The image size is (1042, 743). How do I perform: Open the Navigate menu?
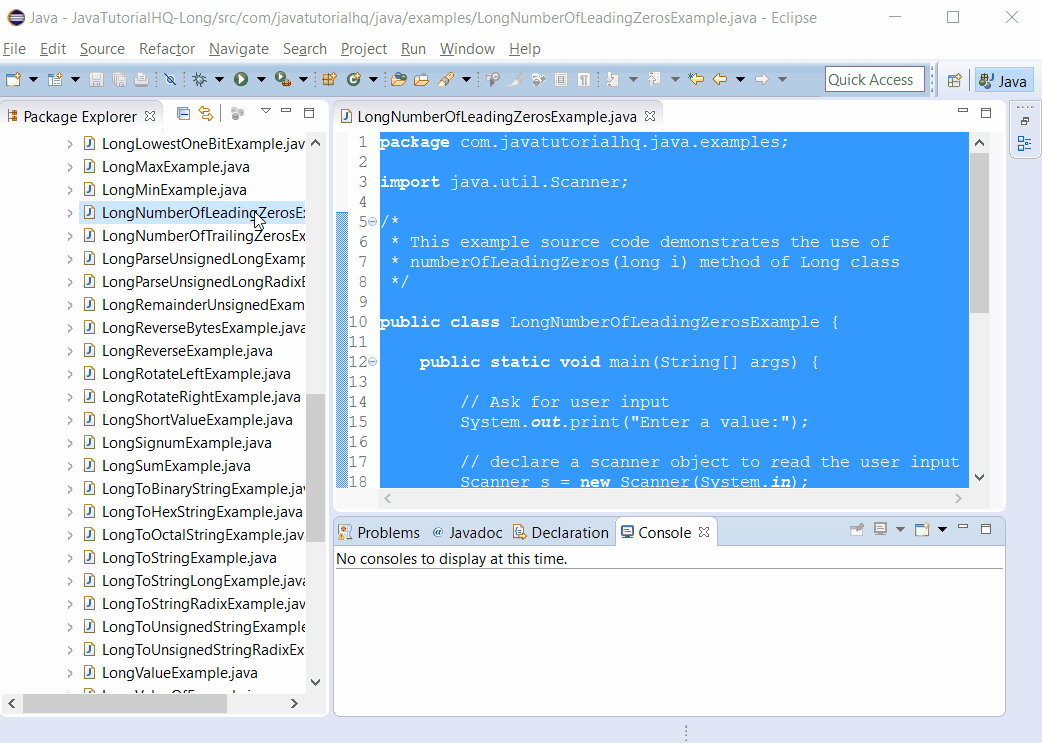point(239,49)
